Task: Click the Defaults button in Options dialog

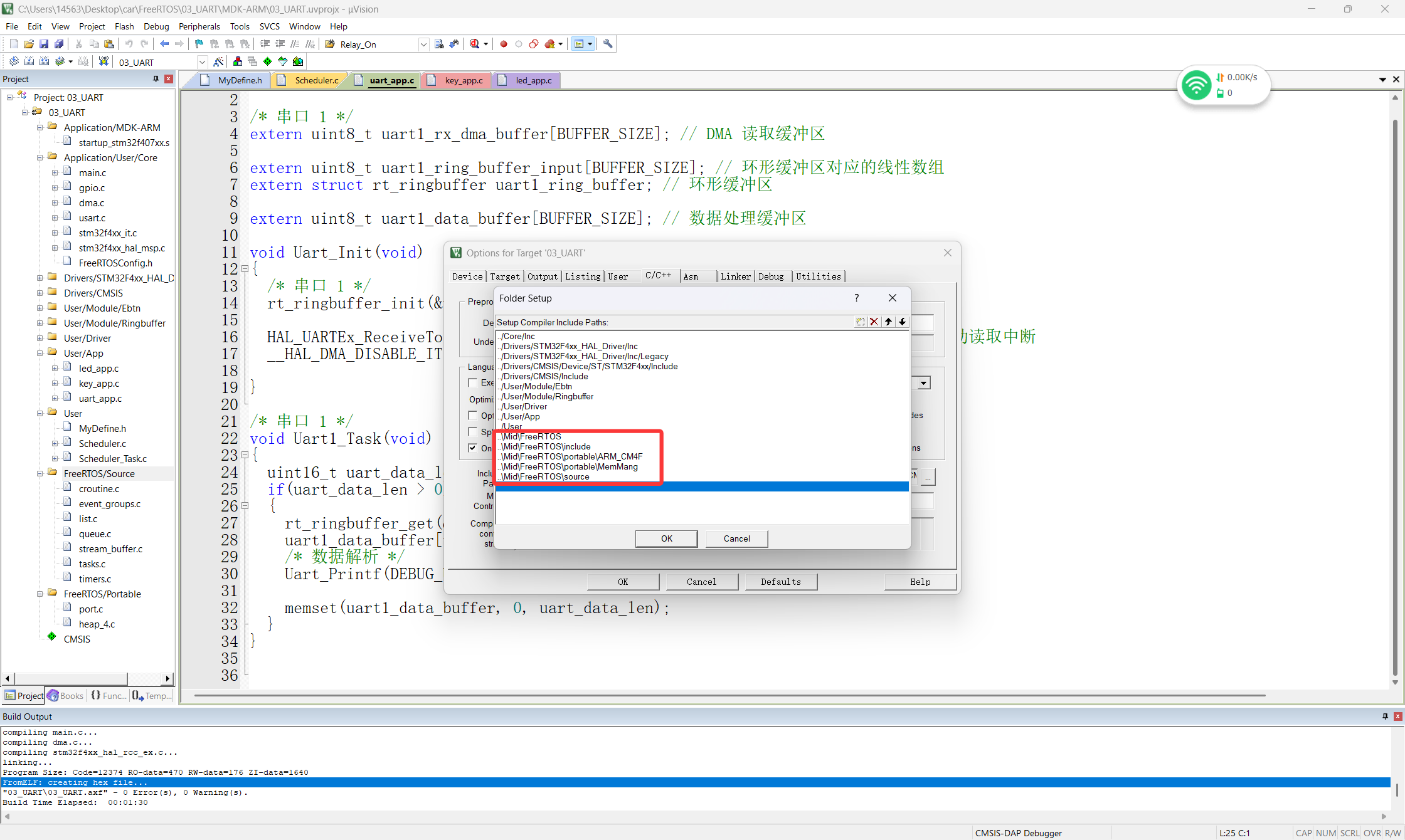Action: (x=781, y=582)
